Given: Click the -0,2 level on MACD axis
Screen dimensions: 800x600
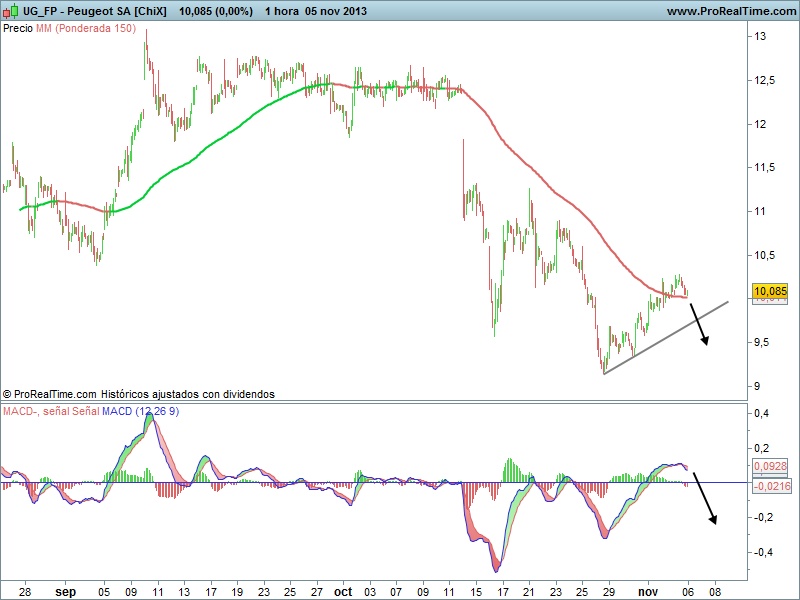Looking at the screenshot, I should coord(763,517).
